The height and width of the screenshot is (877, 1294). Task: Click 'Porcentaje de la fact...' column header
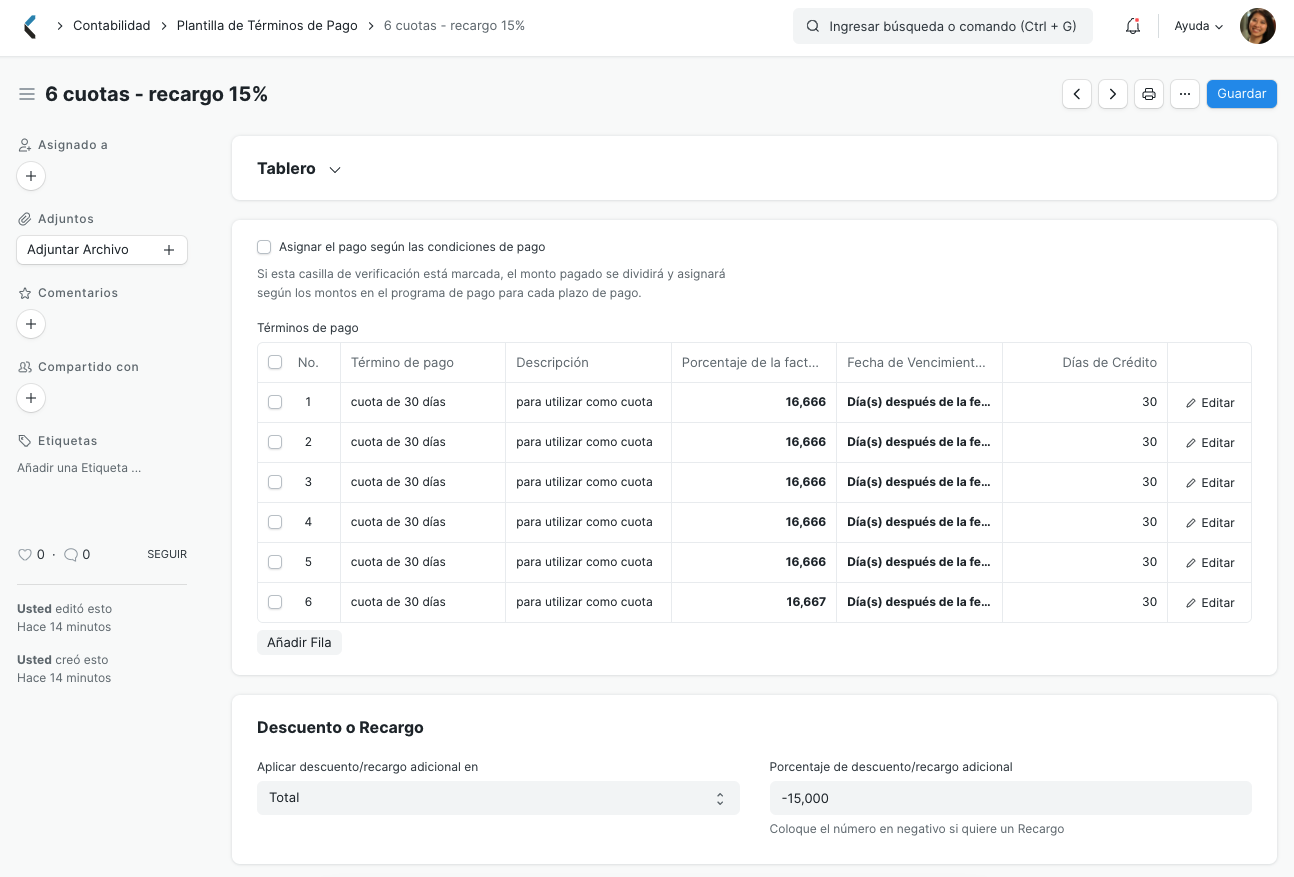[x=751, y=363]
